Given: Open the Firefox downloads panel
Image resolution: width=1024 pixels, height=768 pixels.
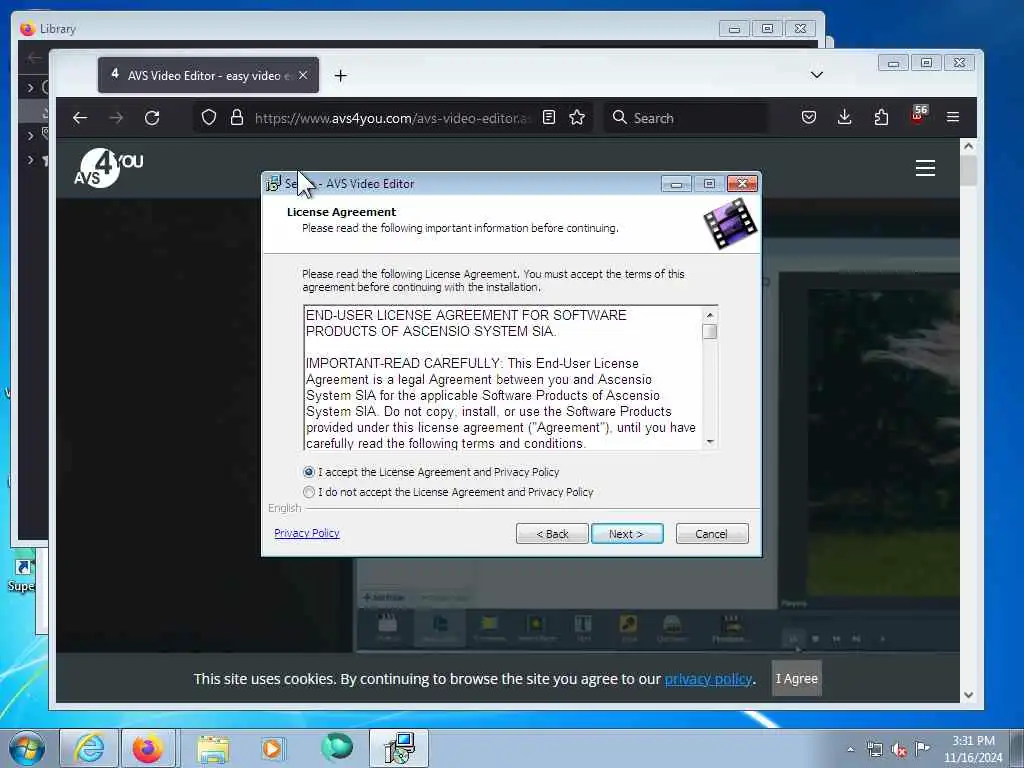Looking at the screenshot, I should (x=844, y=118).
